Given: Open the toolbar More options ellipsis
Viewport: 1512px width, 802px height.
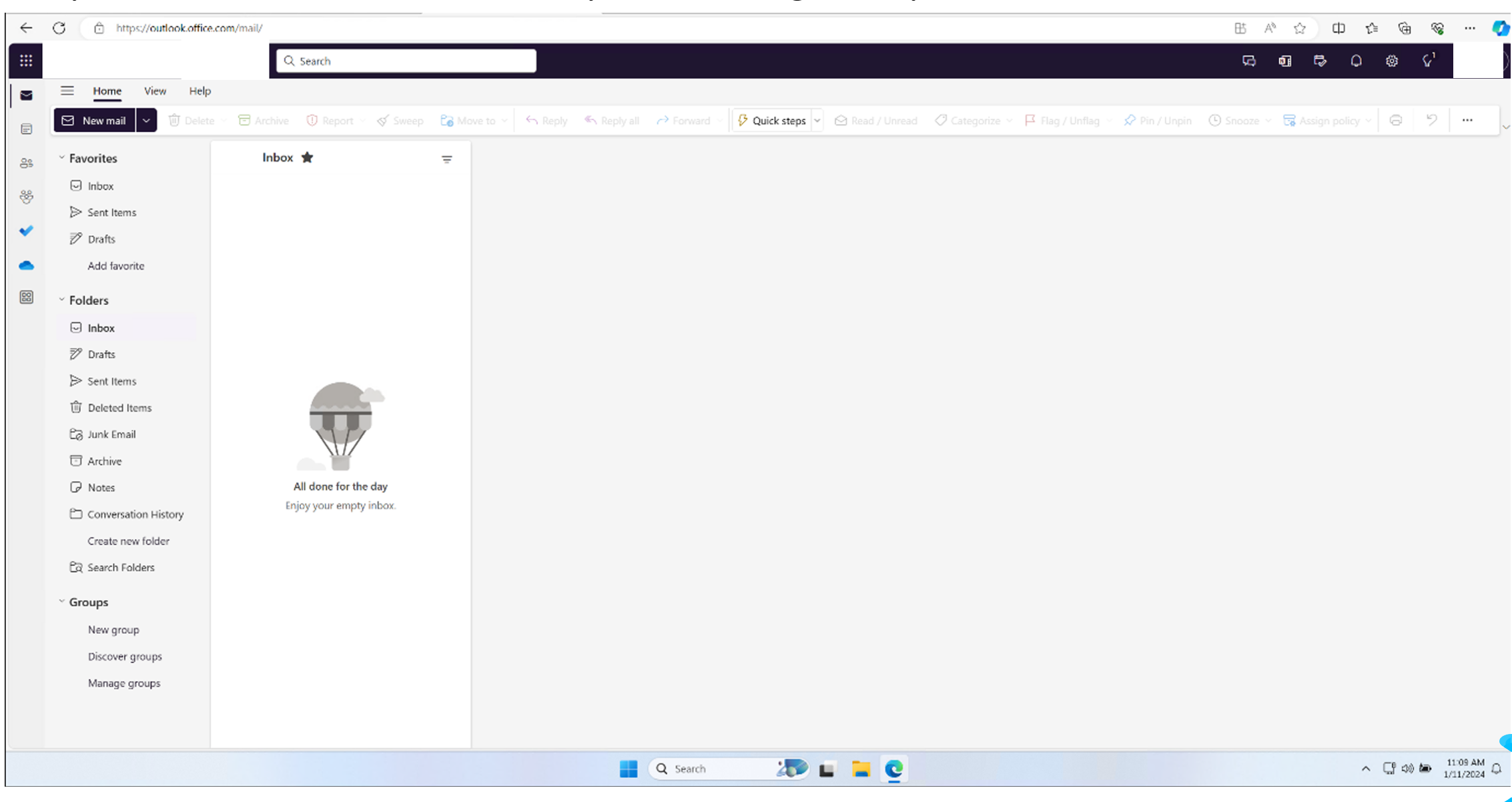Looking at the screenshot, I should pos(1467,120).
